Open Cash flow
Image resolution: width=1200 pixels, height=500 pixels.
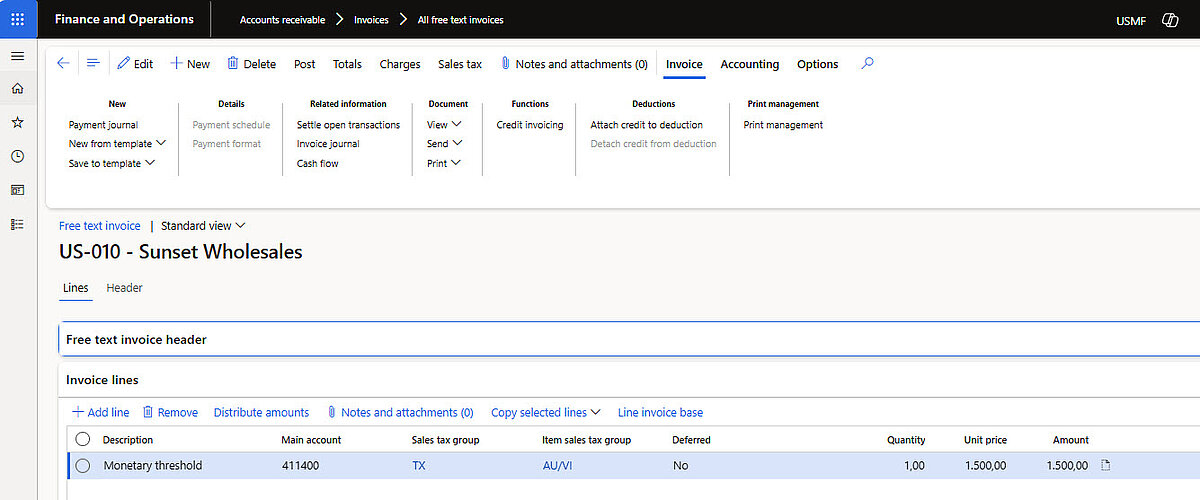coord(318,163)
